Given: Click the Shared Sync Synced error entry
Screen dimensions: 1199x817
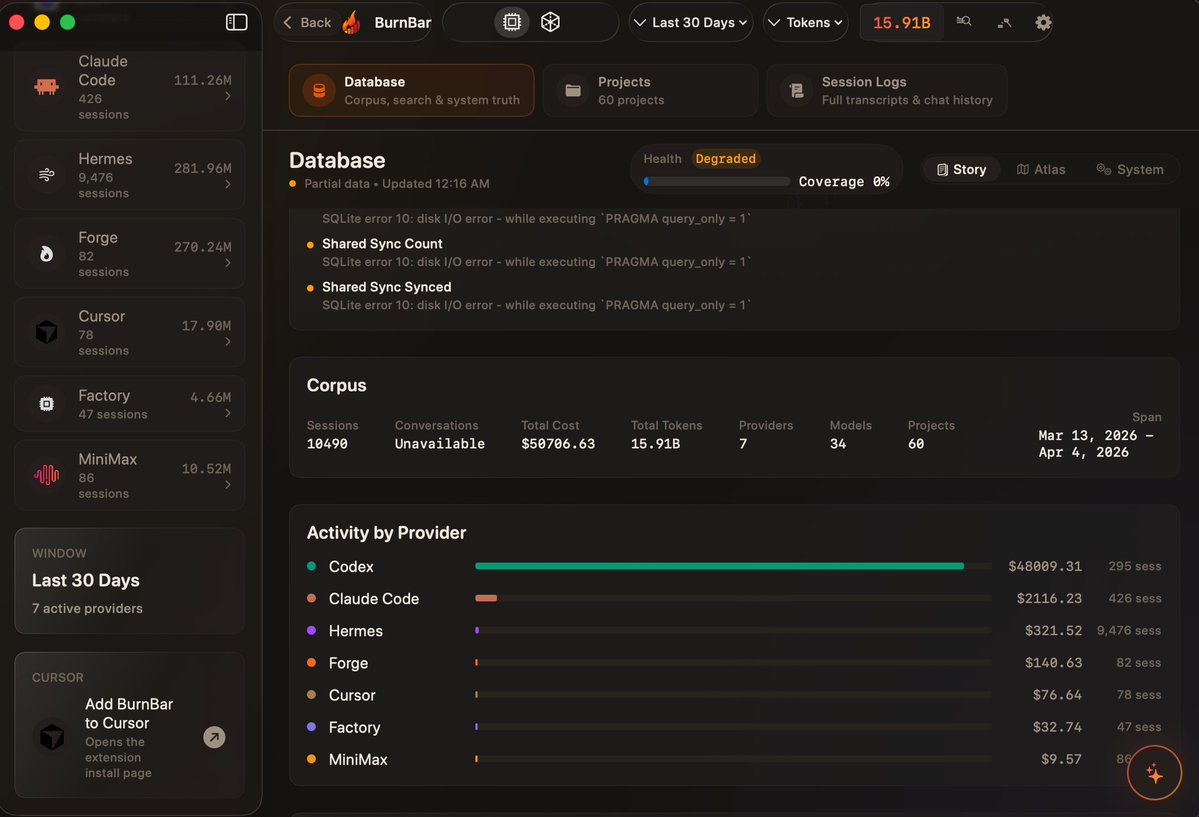Looking at the screenshot, I should (528, 295).
